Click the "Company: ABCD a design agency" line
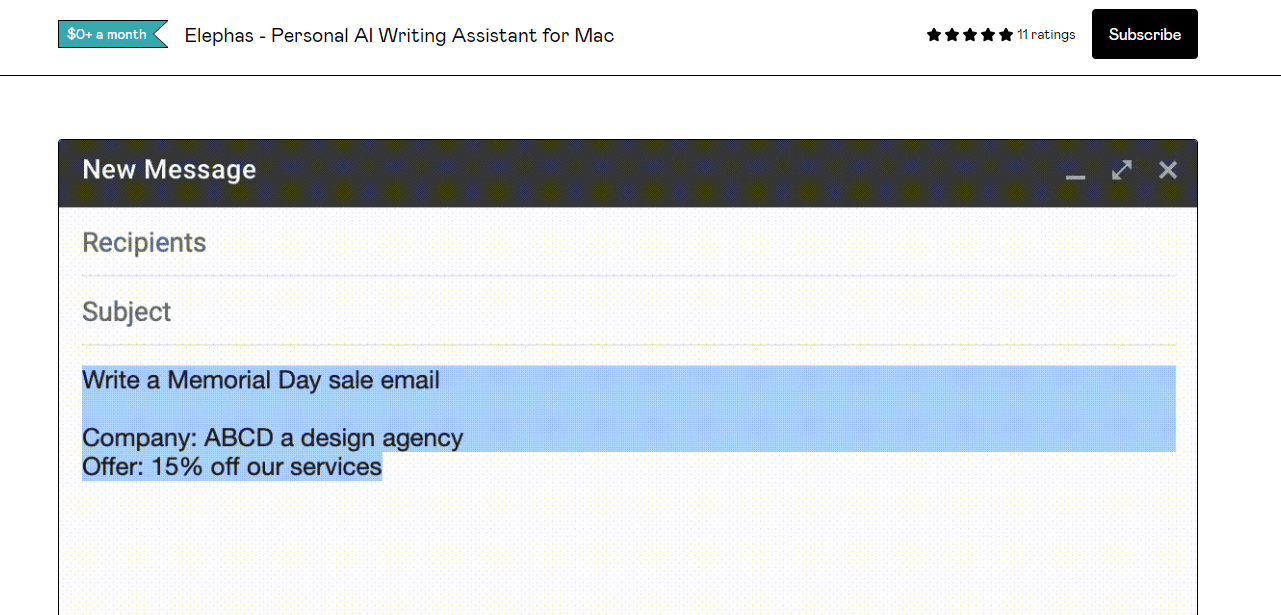Screen dimensions: 1281x615 pos(272,438)
